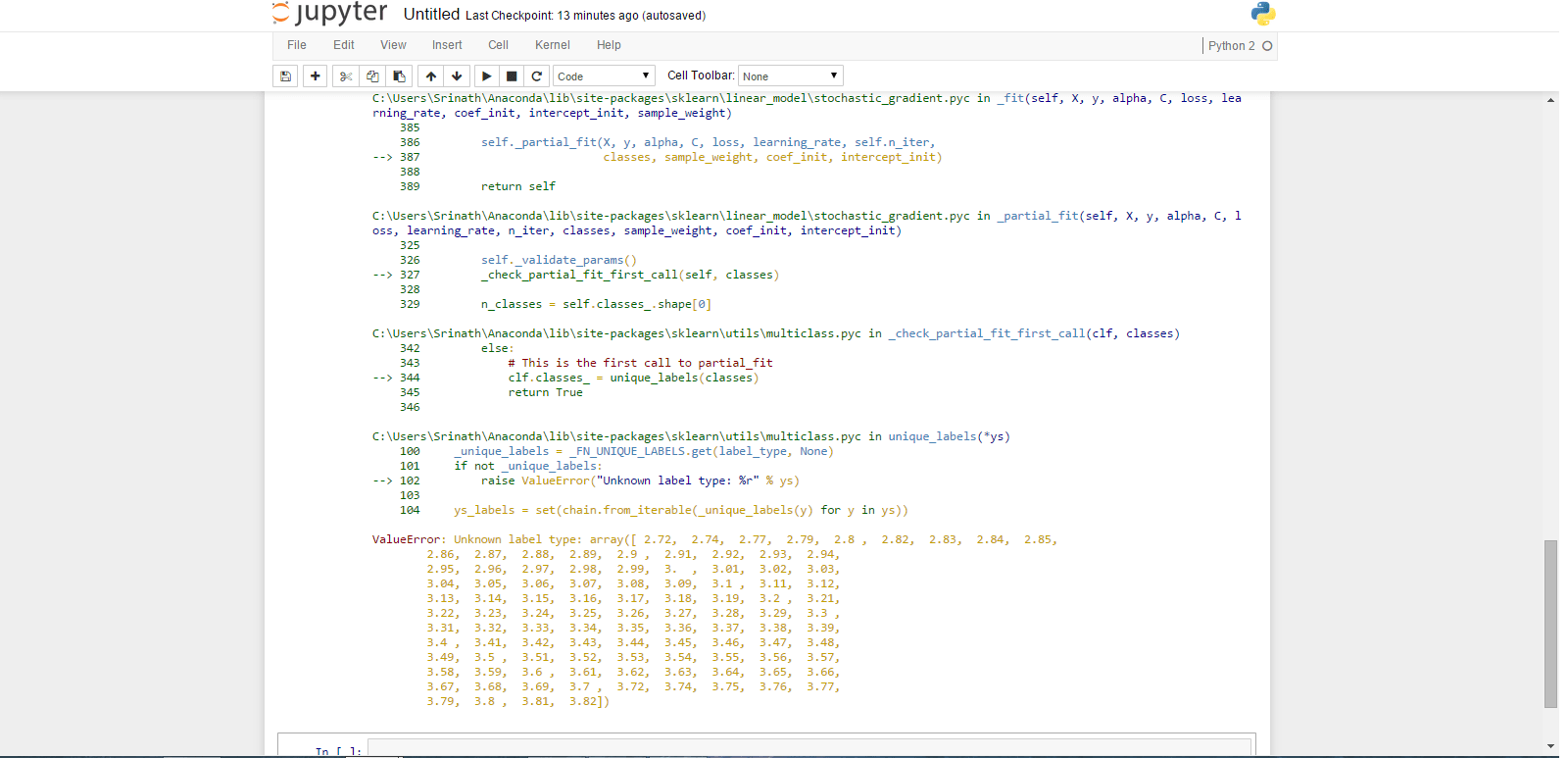Open the Cell Toolbar None dropdown

(x=790, y=76)
